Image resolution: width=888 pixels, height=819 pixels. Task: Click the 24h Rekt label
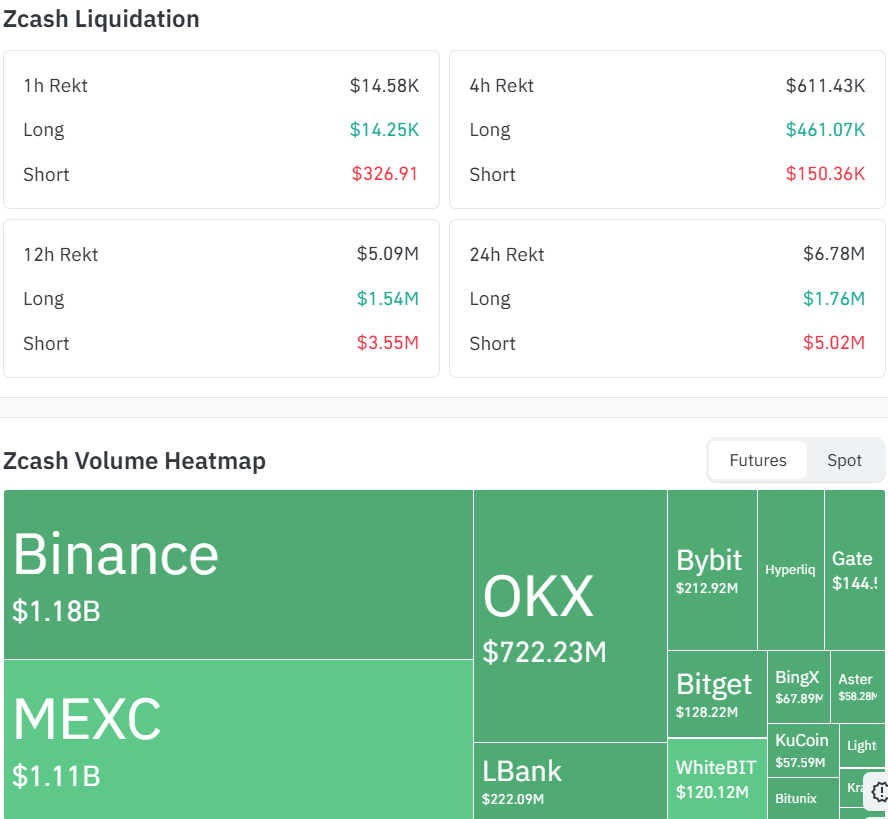point(507,254)
